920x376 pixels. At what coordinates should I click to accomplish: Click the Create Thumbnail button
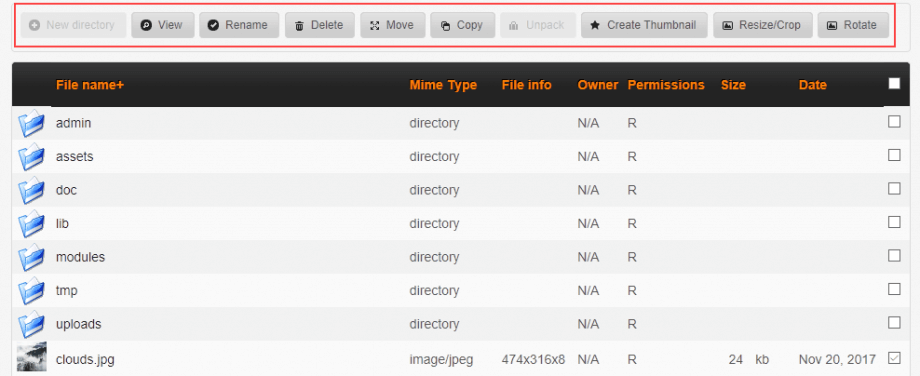[644, 25]
